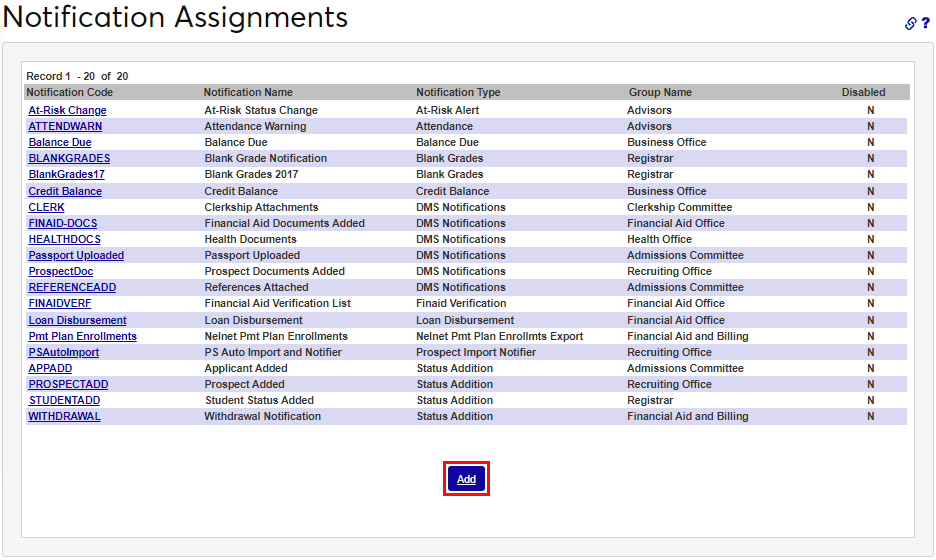The width and height of the screenshot is (936, 560).
Task: Select the PROSPECTADD code link
Action: coord(69,385)
